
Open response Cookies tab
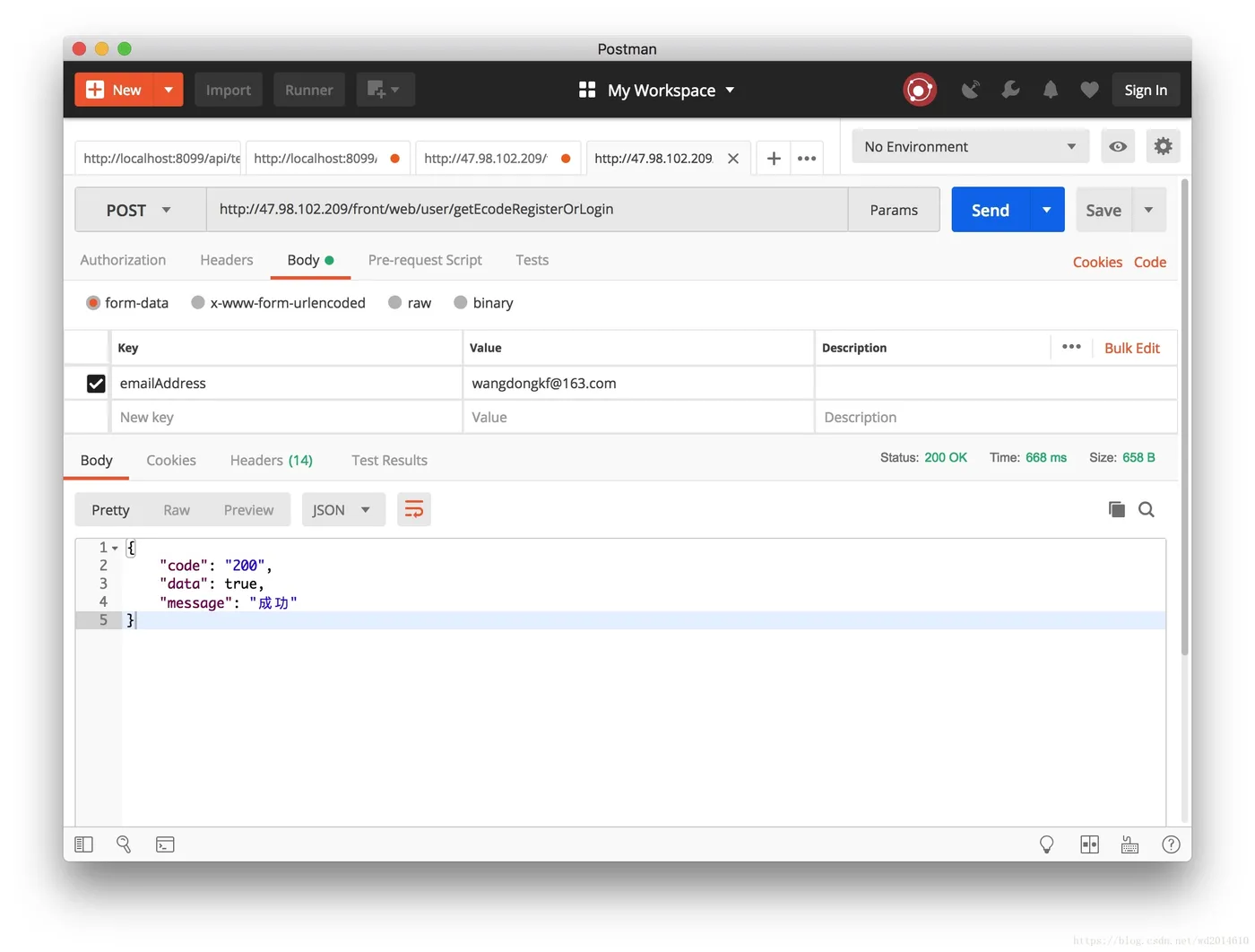pos(171,460)
